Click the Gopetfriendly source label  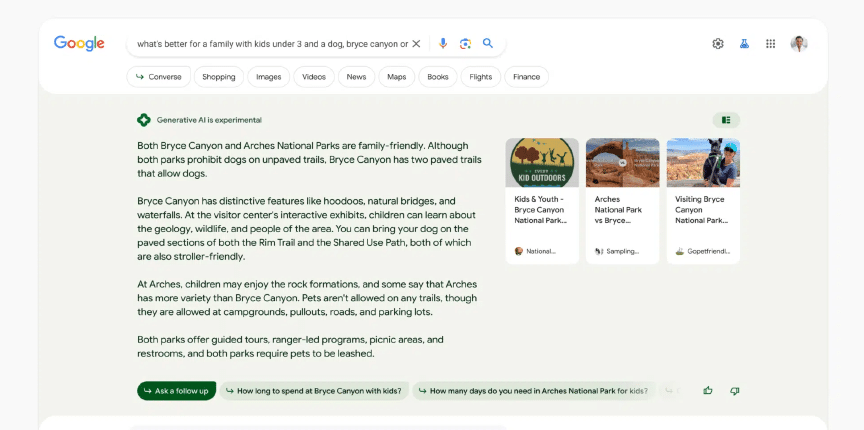703,251
